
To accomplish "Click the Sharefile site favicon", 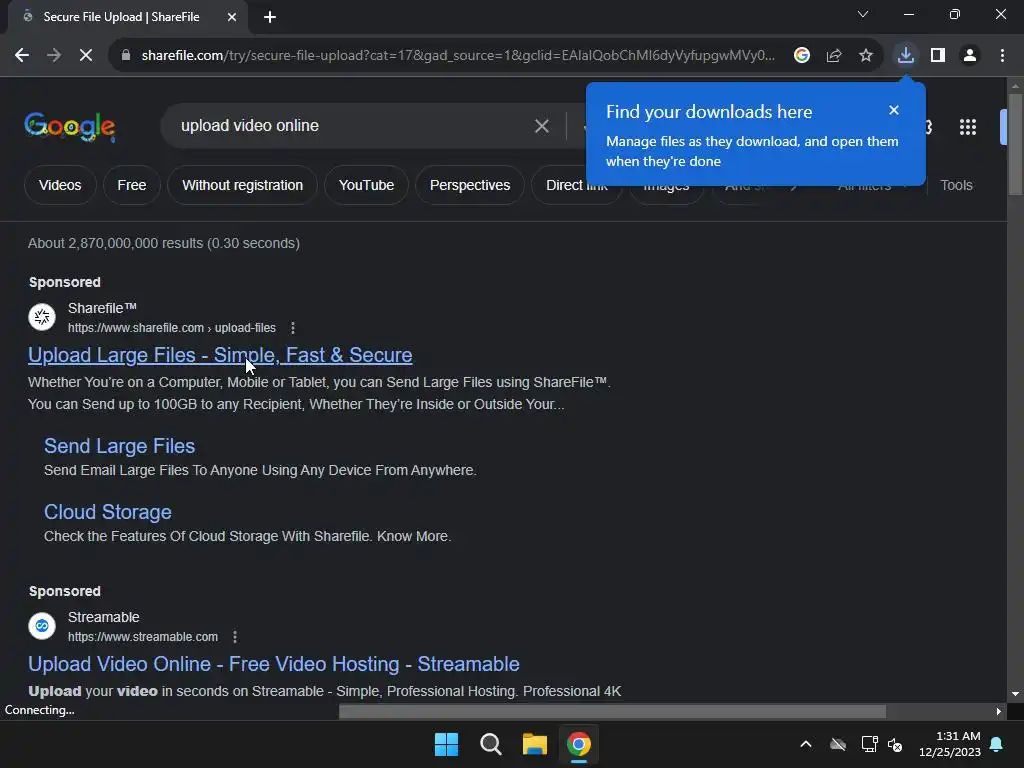I will (42, 317).
